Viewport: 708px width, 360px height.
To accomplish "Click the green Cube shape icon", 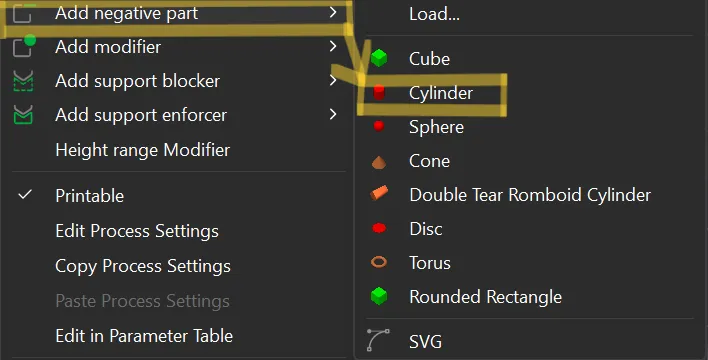I will coord(379,58).
